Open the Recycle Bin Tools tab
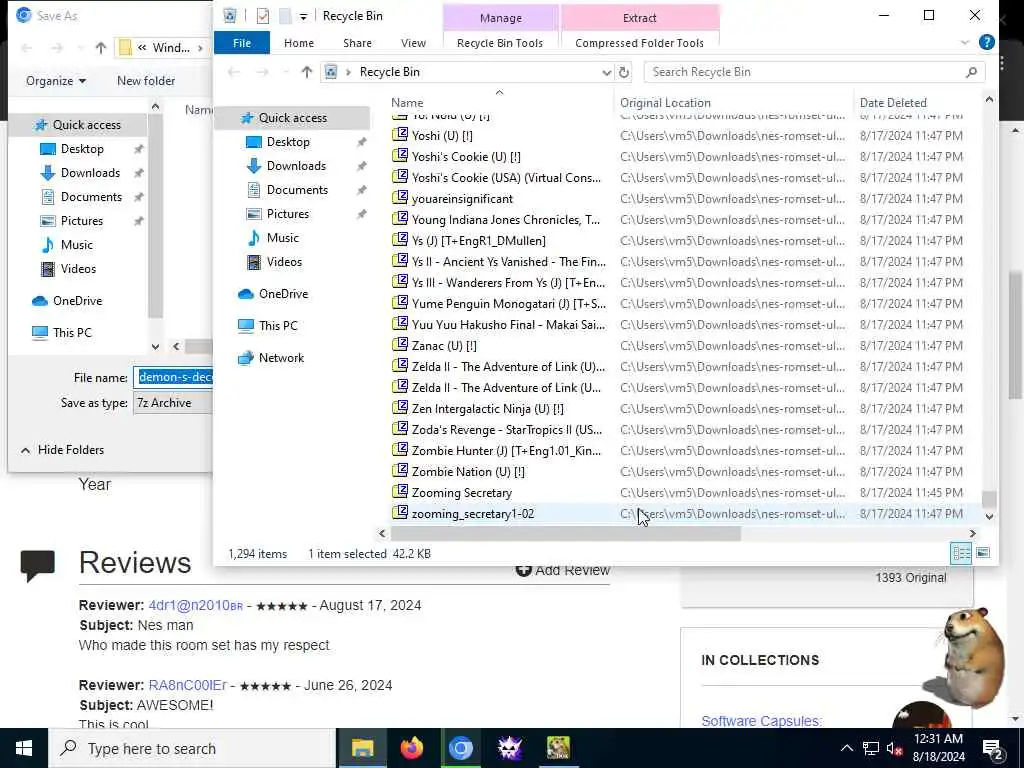1024x768 pixels. click(500, 42)
